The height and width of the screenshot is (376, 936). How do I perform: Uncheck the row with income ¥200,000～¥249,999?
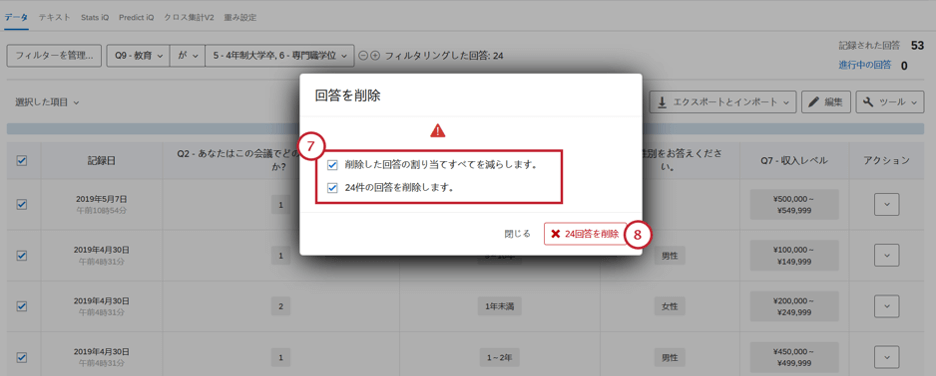coord(21,306)
